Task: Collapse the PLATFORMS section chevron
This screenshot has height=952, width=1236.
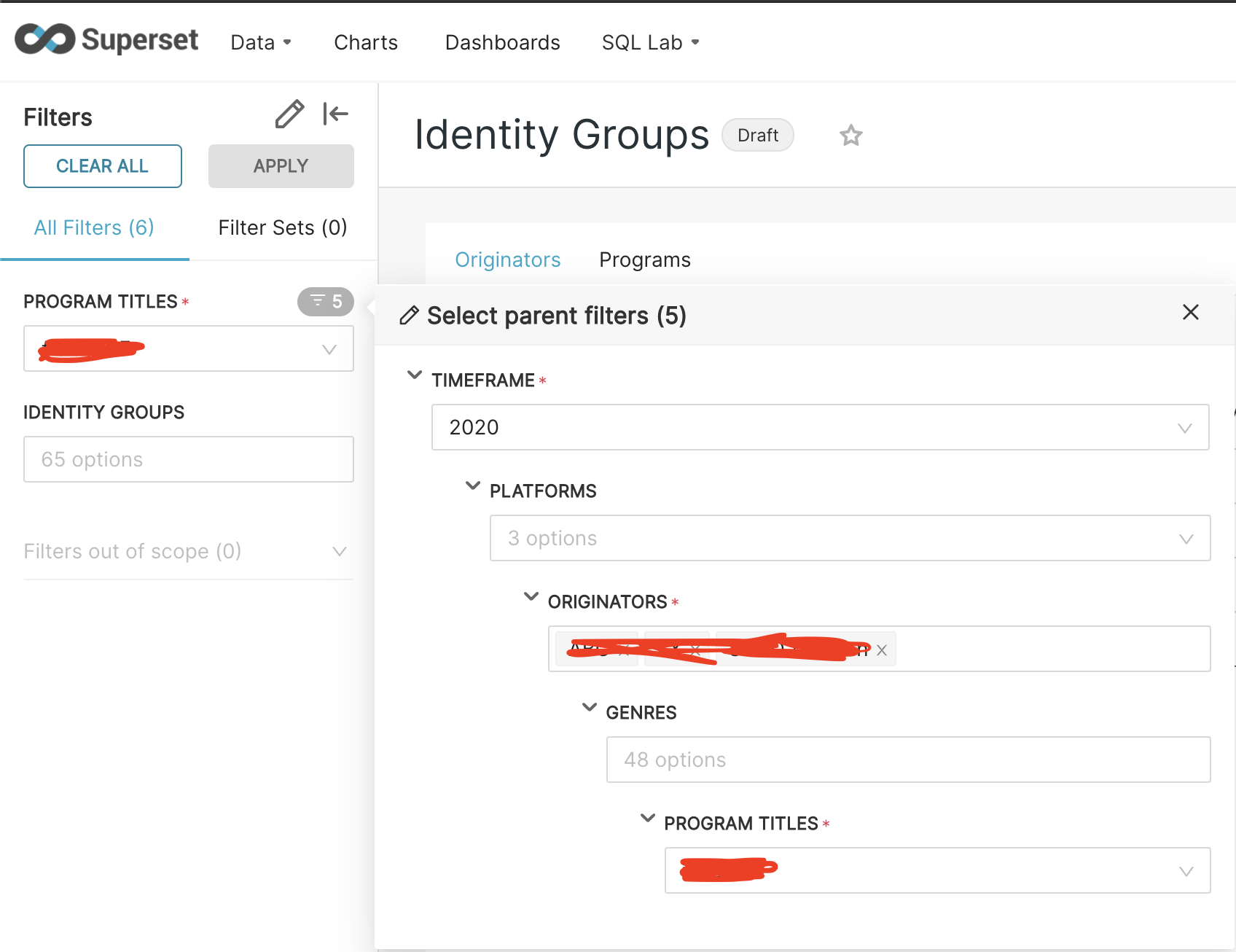Action: 472,485
